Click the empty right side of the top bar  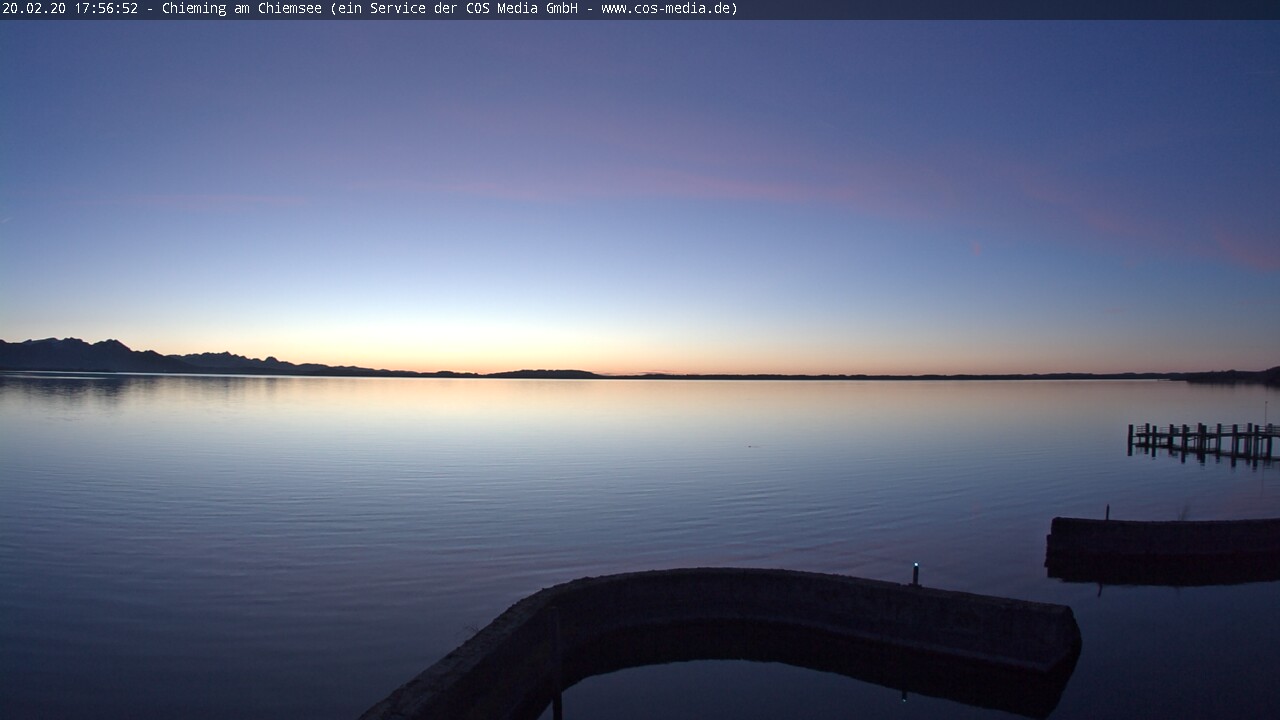tap(1000, 9)
